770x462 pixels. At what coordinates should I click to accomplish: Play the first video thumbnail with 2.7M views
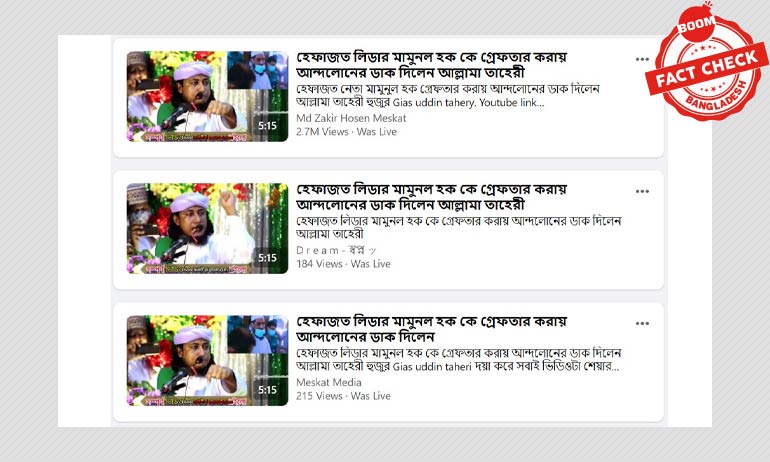[207, 96]
